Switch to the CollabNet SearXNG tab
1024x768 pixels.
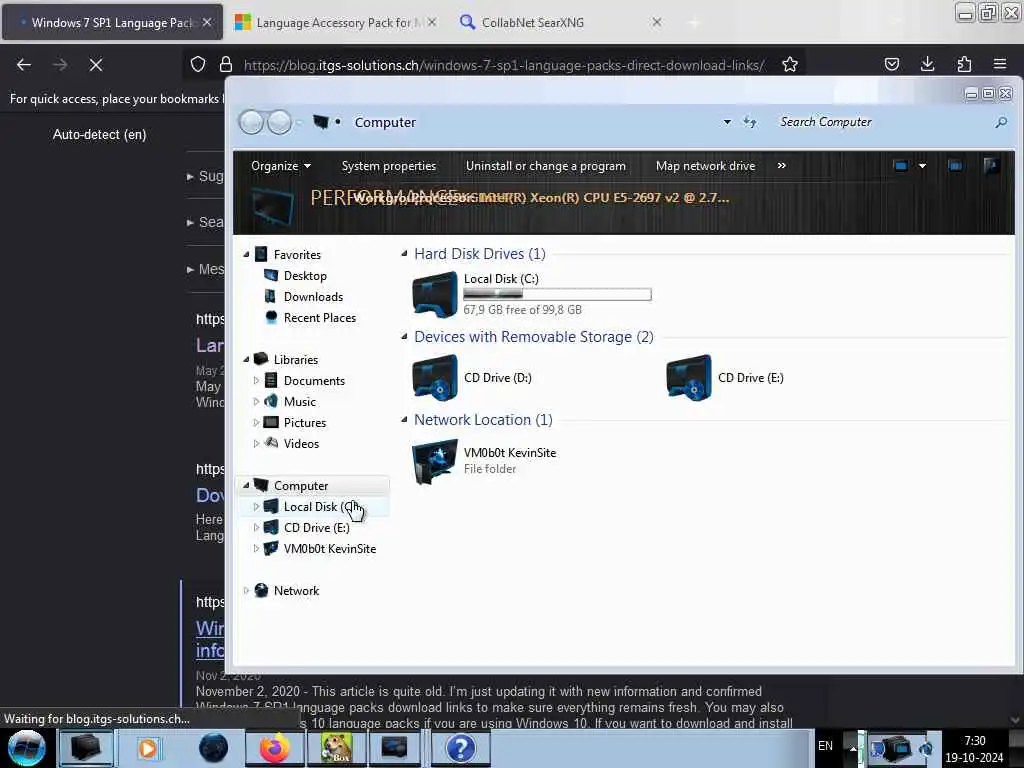click(x=532, y=22)
